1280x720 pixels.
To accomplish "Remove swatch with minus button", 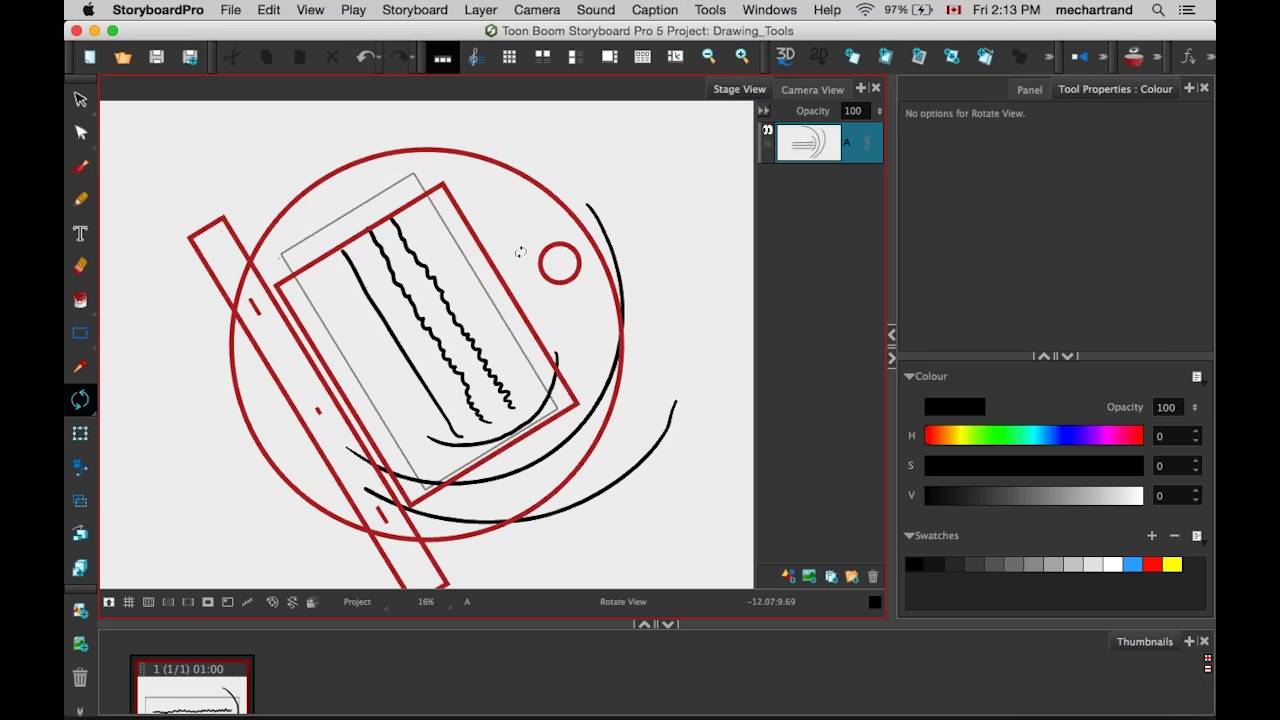I will click(1174, 536).
